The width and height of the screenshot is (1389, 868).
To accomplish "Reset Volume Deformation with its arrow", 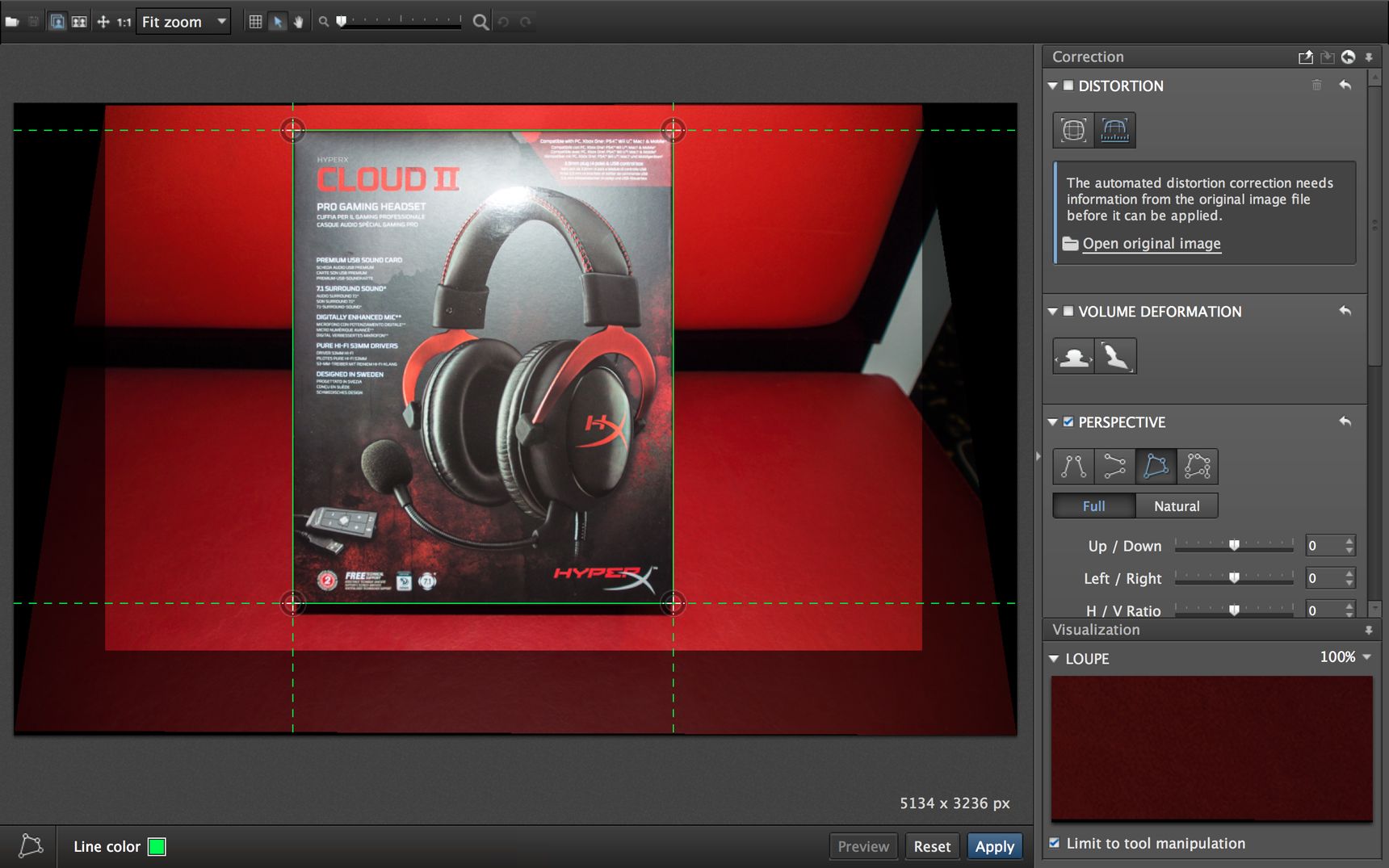I will pyautogui.click(x=1345, y=311).
